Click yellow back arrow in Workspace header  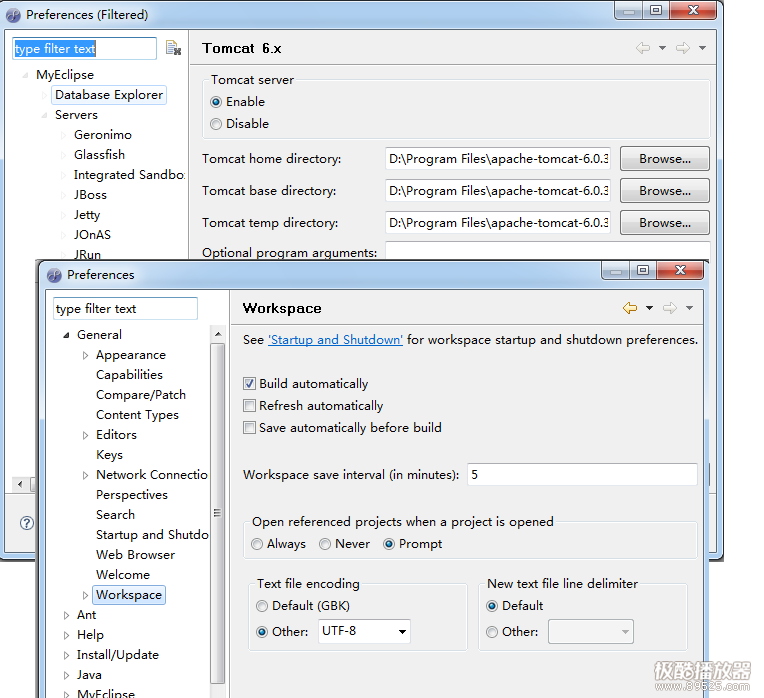(x=630, y=308)
